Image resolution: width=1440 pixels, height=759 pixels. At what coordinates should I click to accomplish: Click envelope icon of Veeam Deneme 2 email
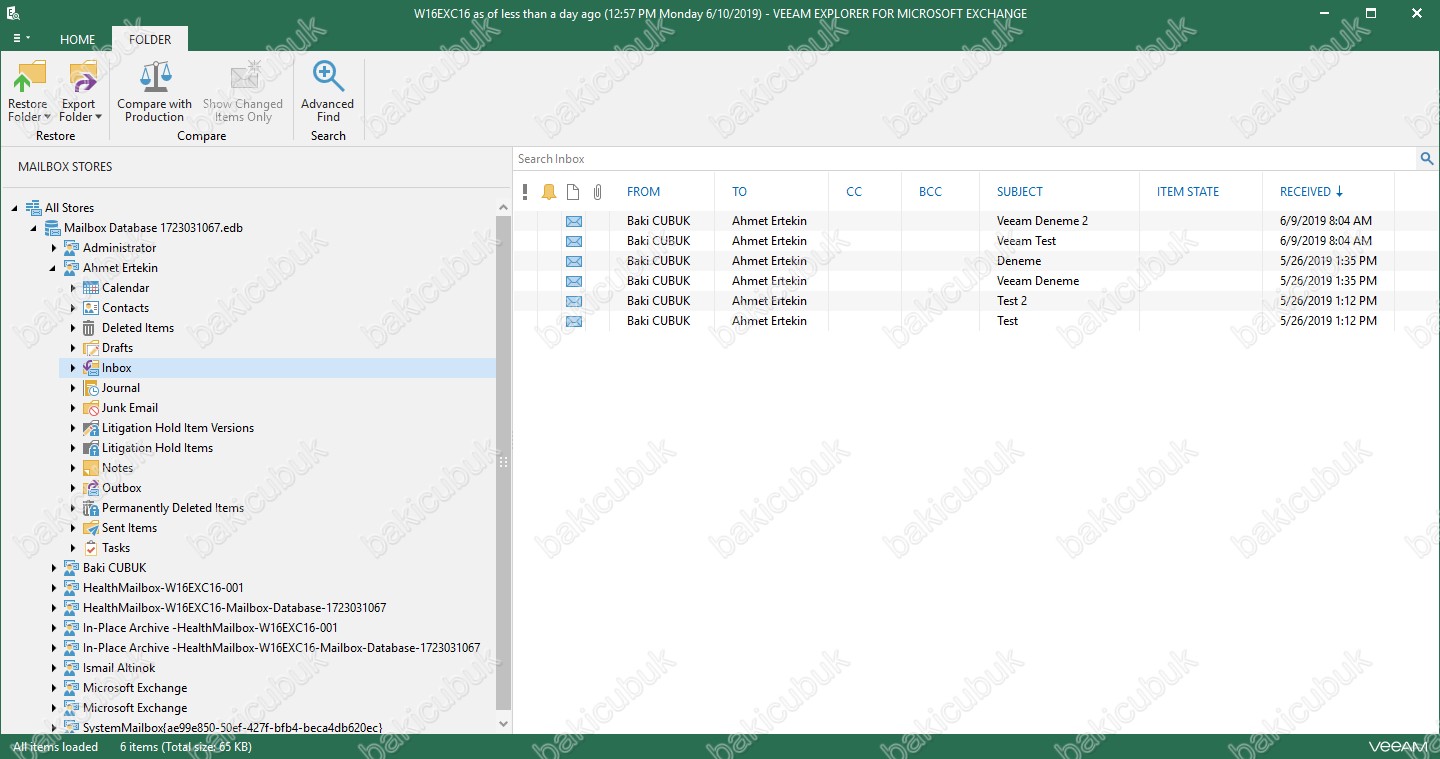point(574,221)
